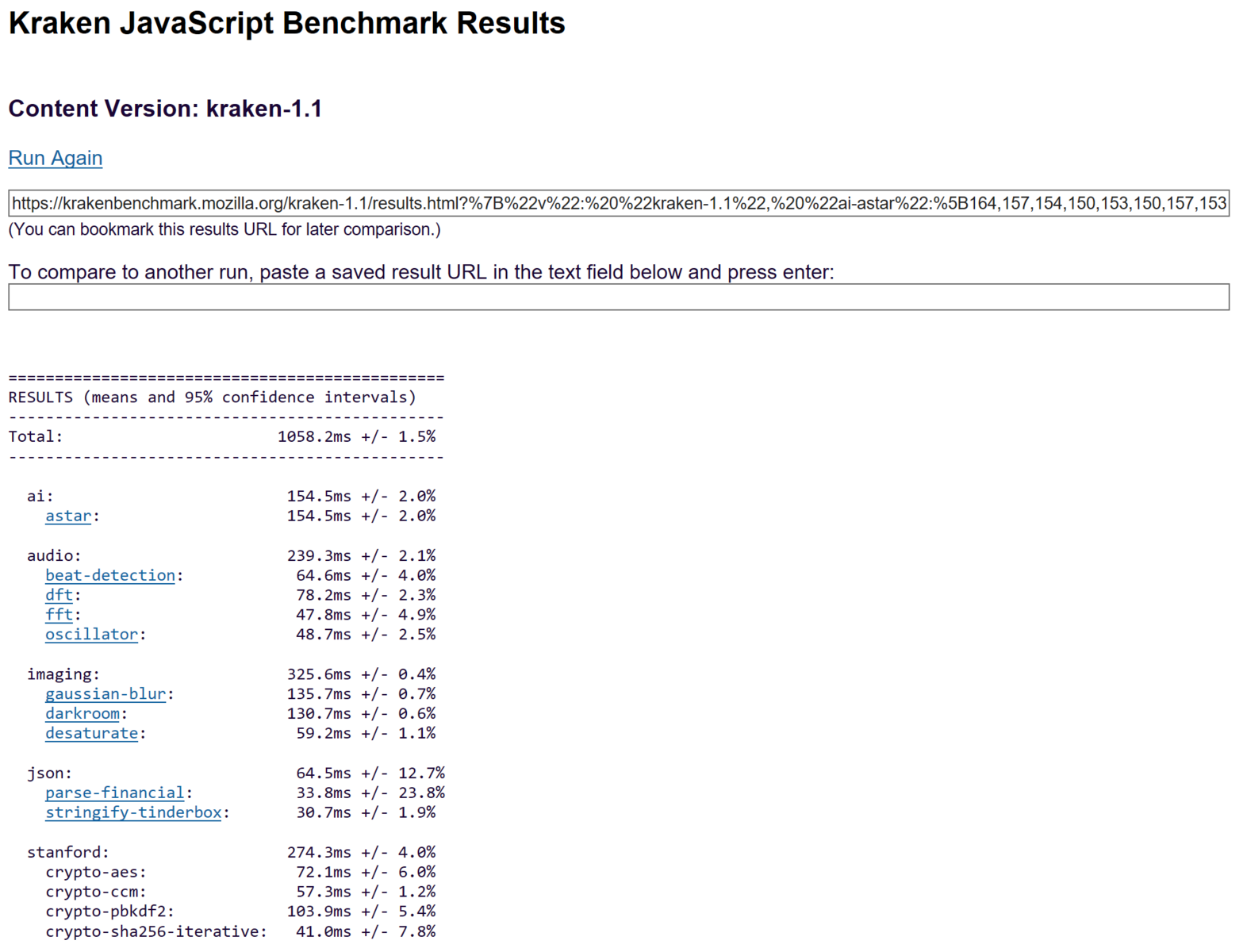
Task: Open the desaturate test link
Action: (91, 734)
